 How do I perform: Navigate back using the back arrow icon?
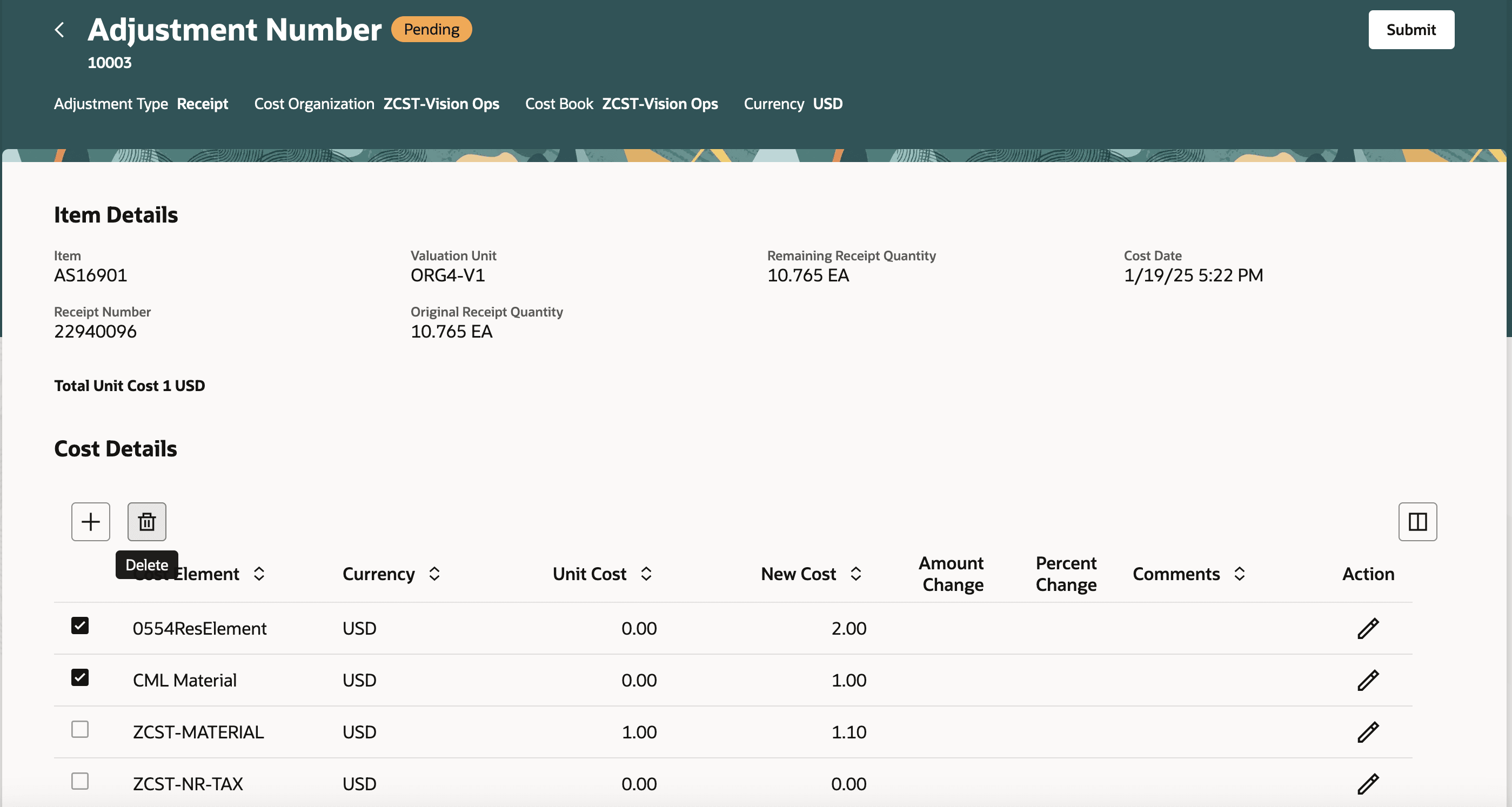coord(60,29)
